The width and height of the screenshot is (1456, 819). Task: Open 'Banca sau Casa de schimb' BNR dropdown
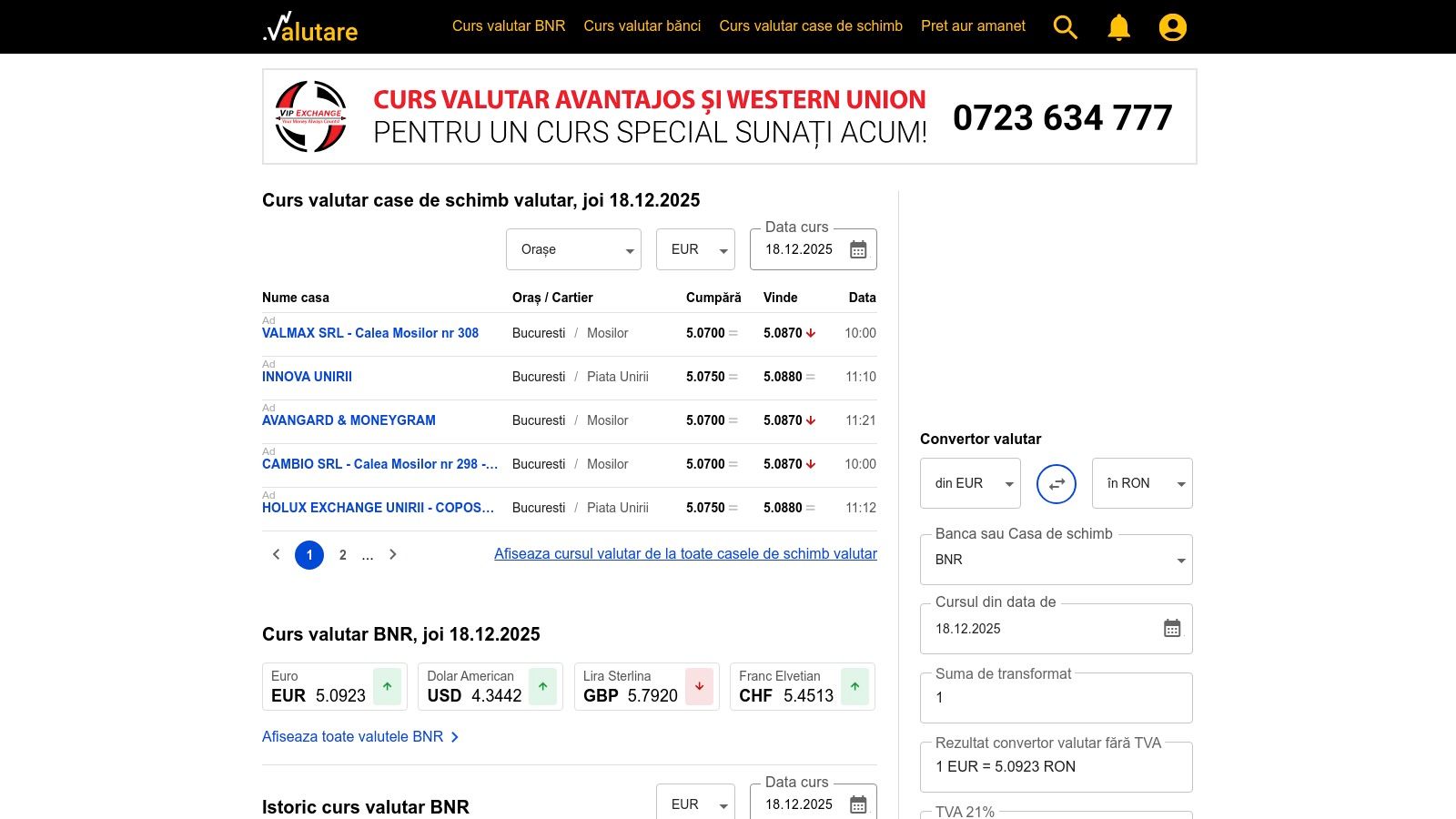(1056, 560)
